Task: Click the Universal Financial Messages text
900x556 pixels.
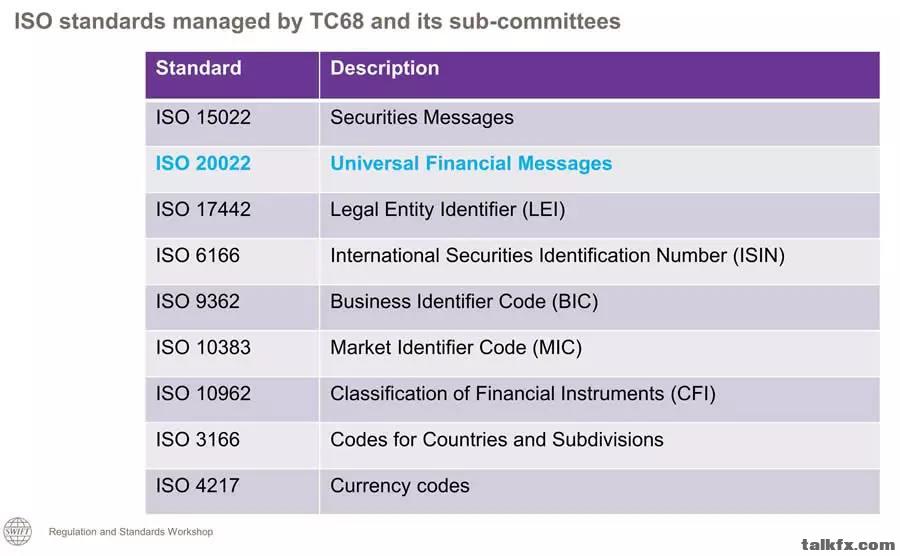Action: pos(471,164)
